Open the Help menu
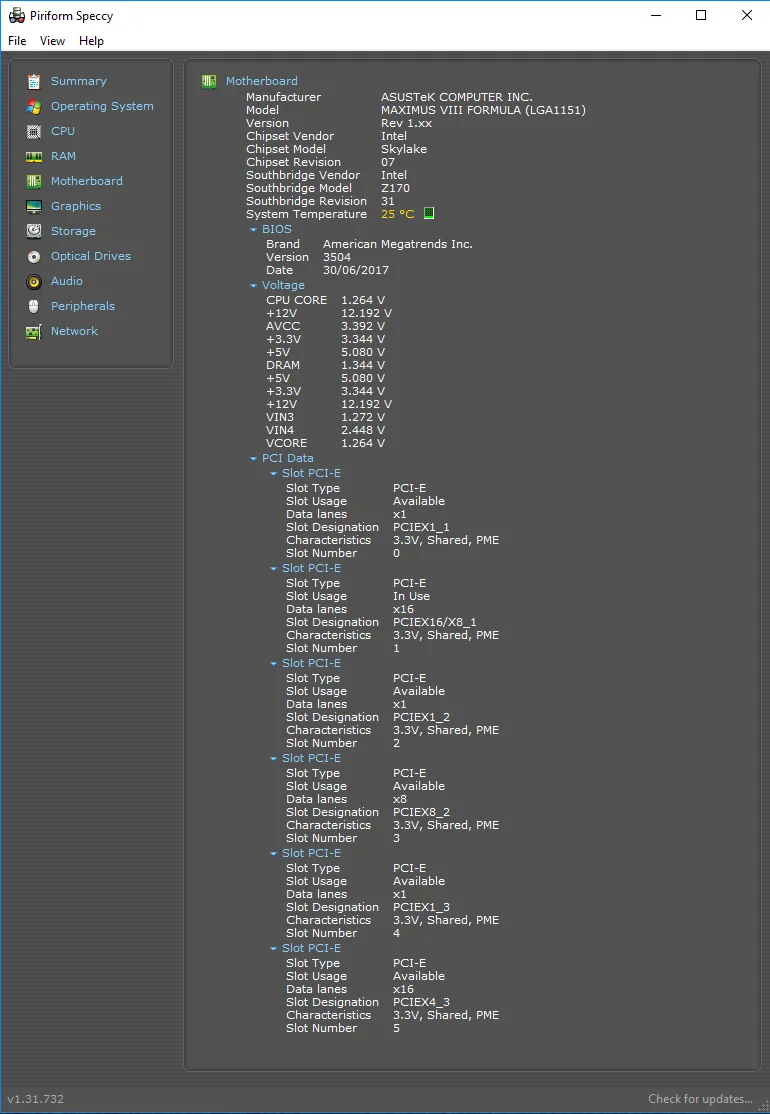 point(91,41)
